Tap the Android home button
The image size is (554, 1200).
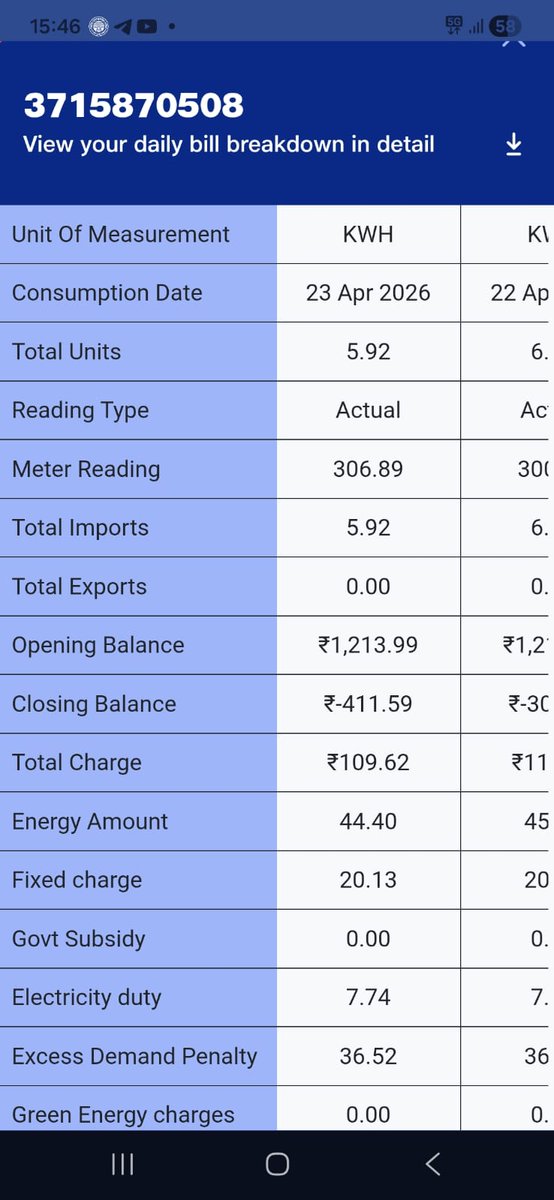tap(277, 1163)
